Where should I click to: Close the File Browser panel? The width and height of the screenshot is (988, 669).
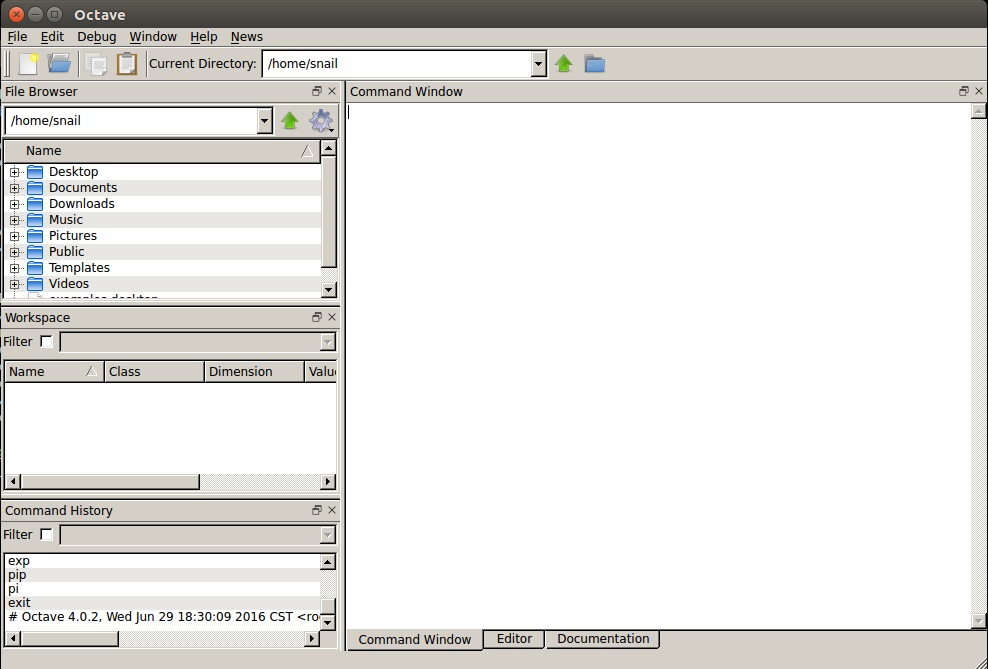pyautogui.click(x=332, y=91)
